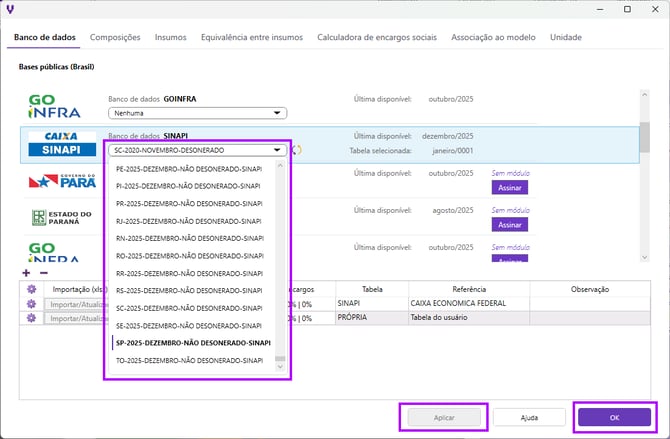Click the Estado do Paraná logo

pos(61,217)
